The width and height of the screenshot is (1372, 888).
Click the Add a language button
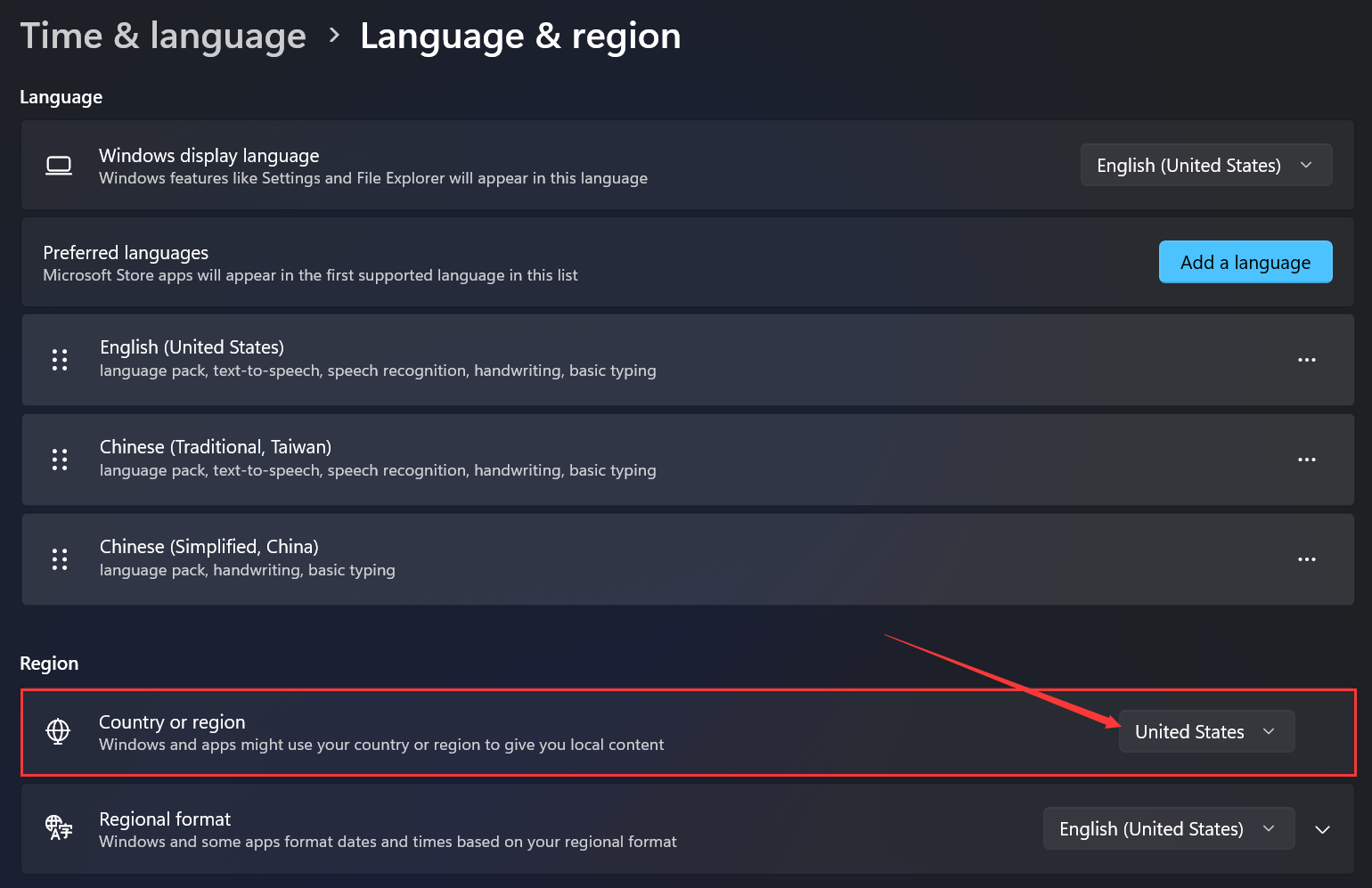(1245, 262)
